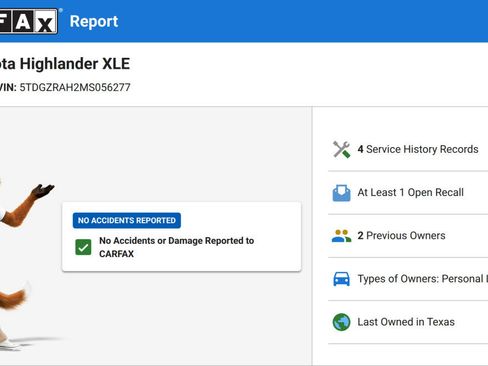Viewport: 488px width, 366px height.
Task: Click the NO ACCIDENTS REPORTED badge
Action: coord(127,220)
